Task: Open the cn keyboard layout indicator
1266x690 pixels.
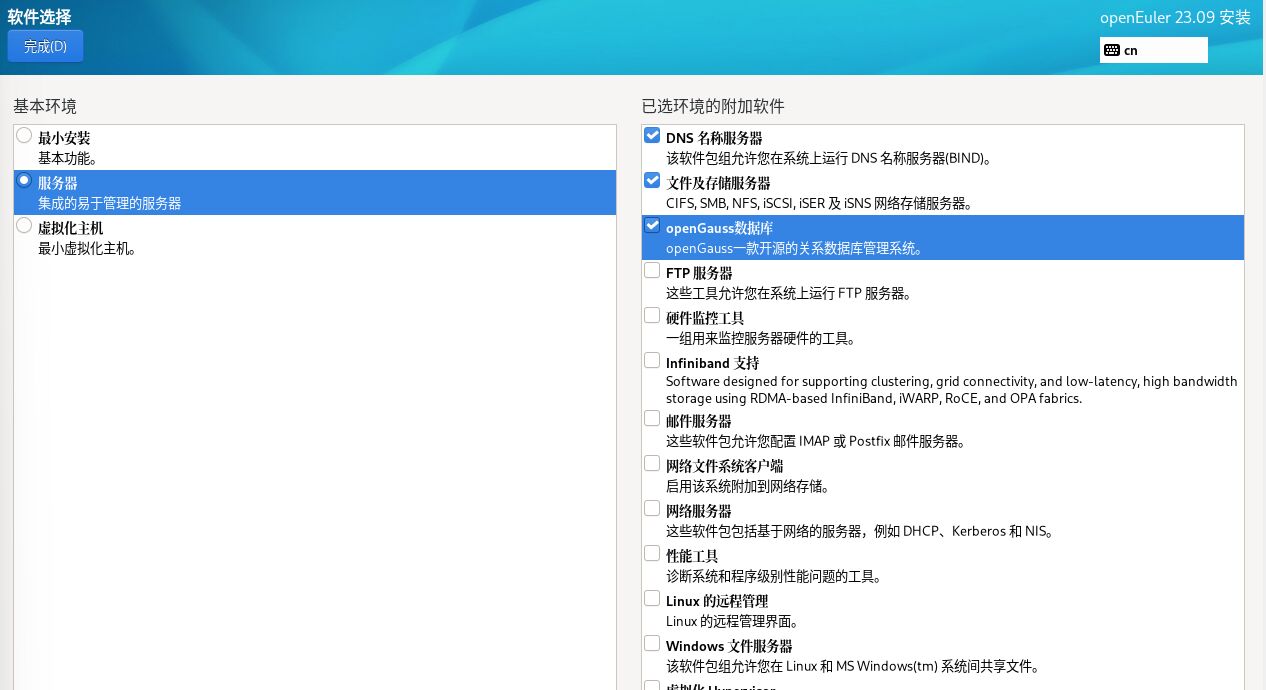Action: [1154, 50]
